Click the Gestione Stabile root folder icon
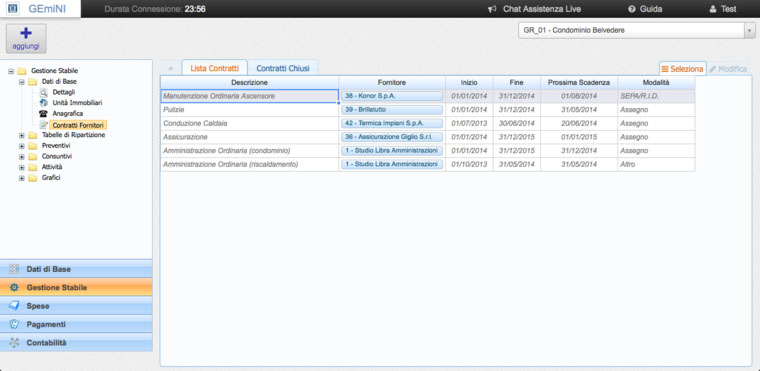Viewport: 760px width, 371px height. [21, 71]
